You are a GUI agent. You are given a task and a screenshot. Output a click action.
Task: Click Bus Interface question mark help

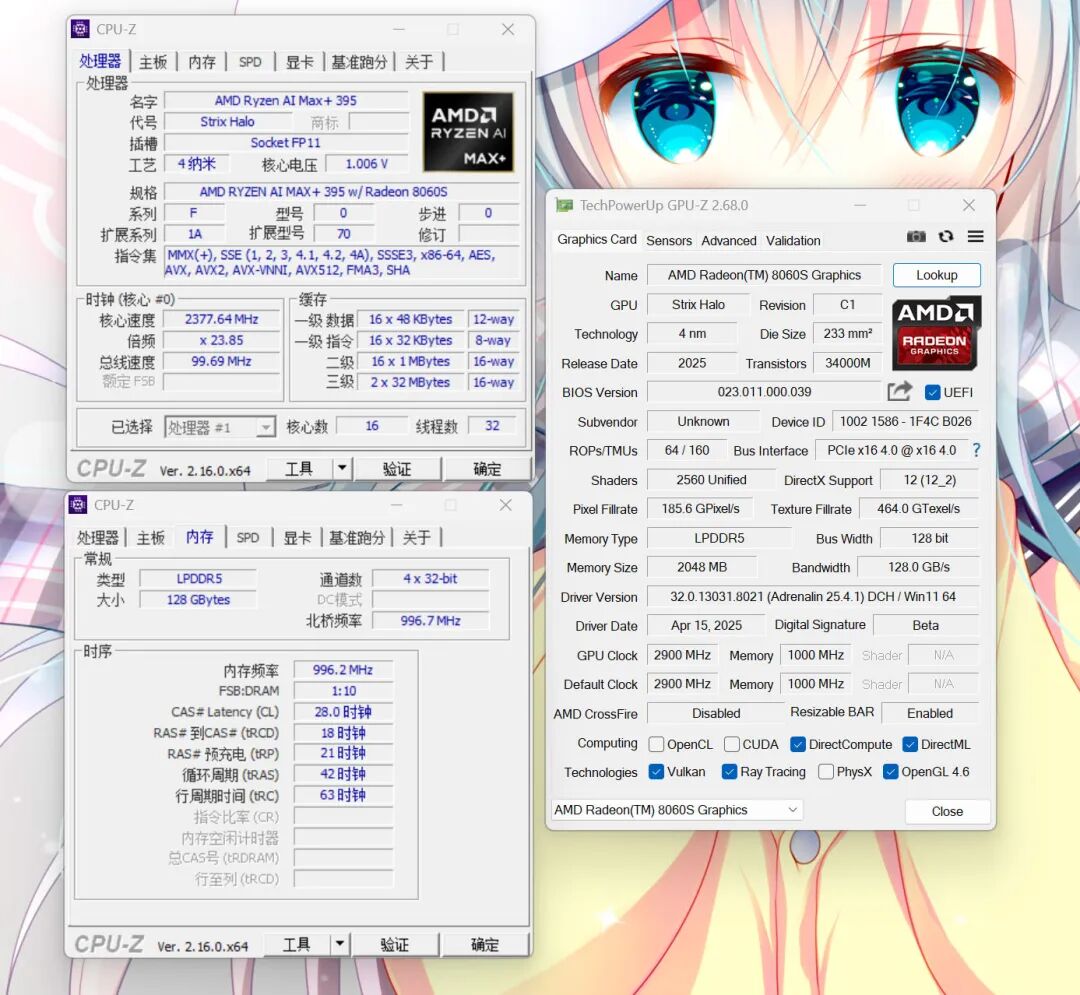(976, 450)
